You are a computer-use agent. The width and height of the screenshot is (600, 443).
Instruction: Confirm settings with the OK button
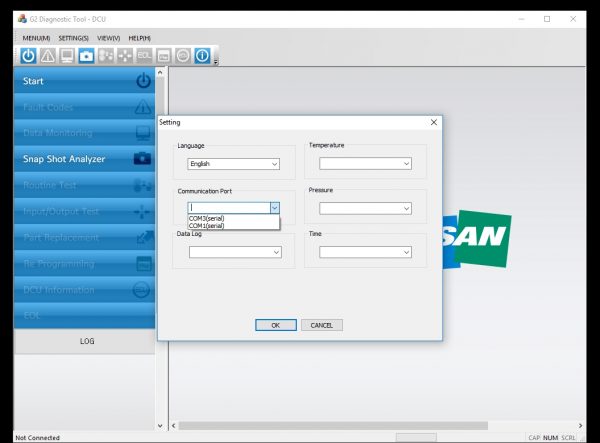276,325
